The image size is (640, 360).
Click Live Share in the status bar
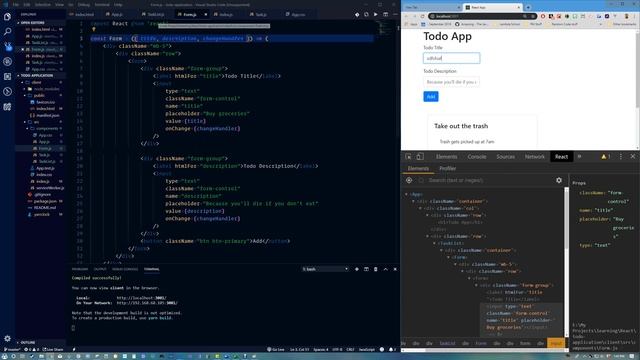pos(53,349)
